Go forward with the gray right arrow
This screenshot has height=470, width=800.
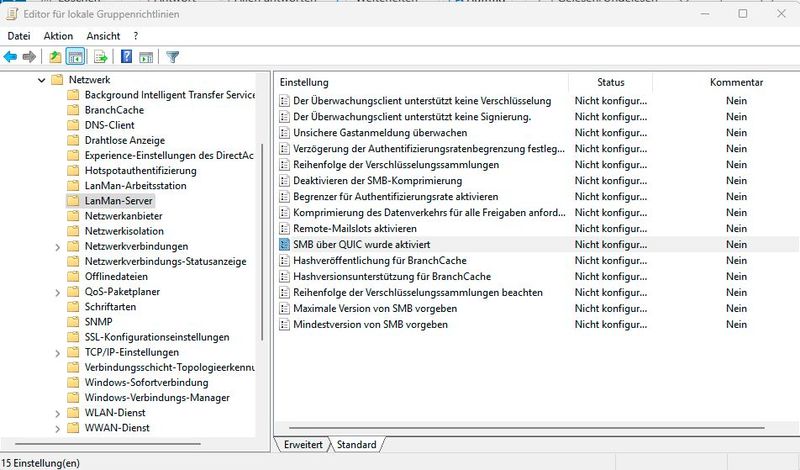[x=29, y=57]
